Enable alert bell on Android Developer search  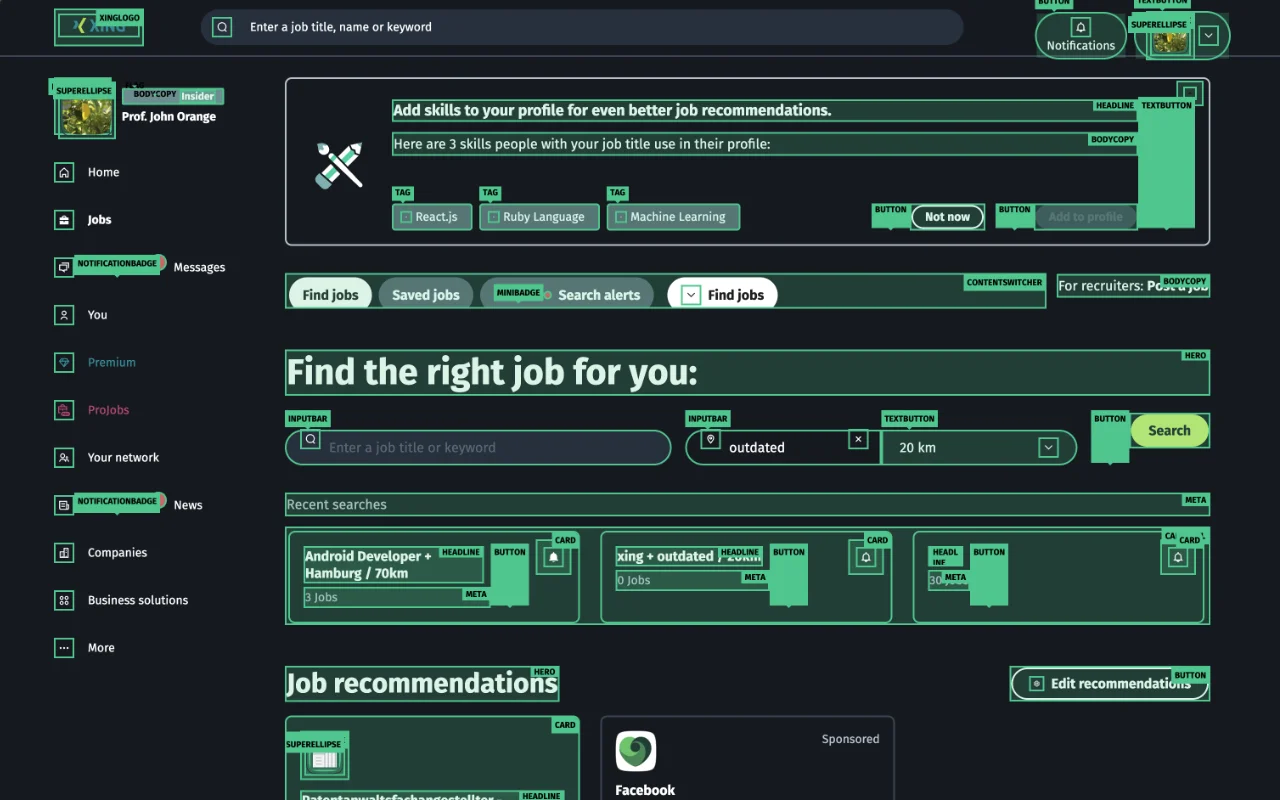pyautogui.click(x=555, y=557)
